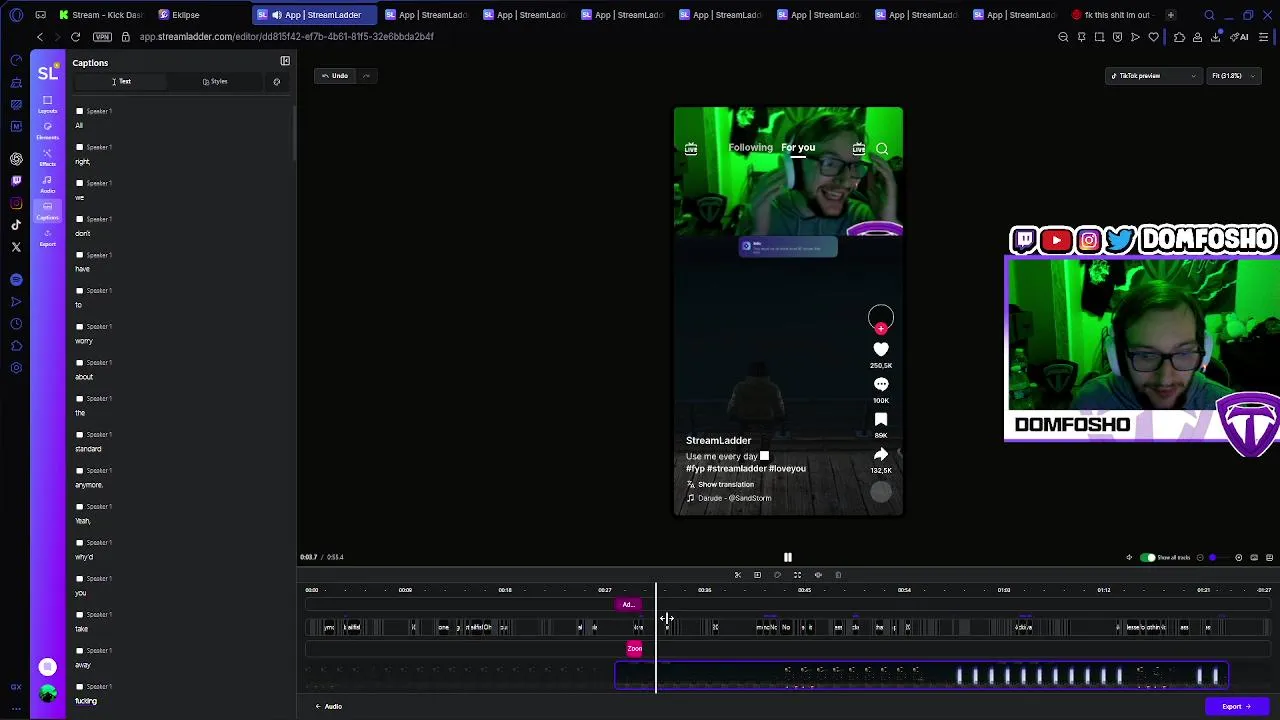Open the Layouts panel in StreamLadder sidebar
Screen dimensions: 1280x720
(x=47, y=103)
